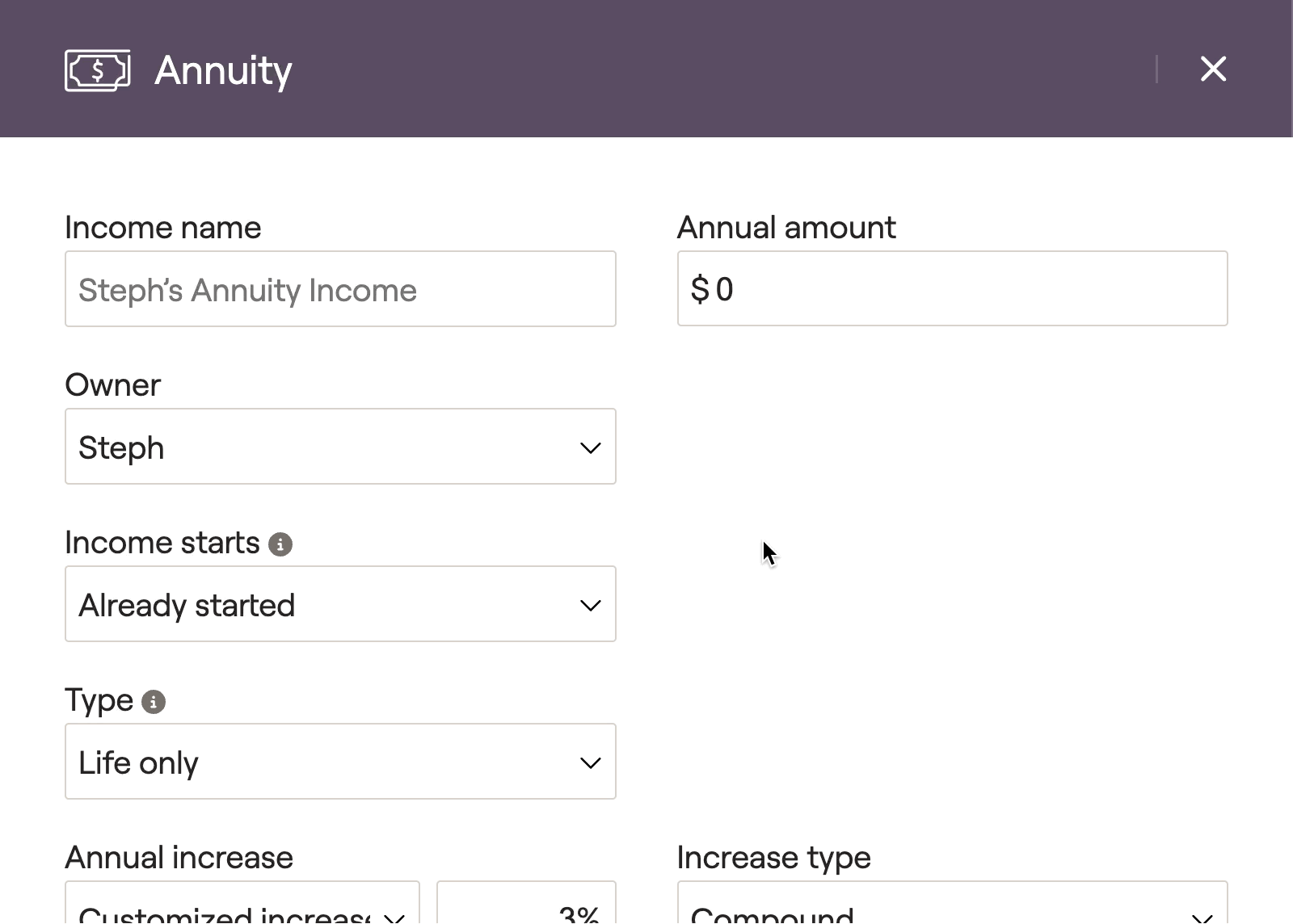1293x924 pixels.
Task: Show info tooltip for Type
Action: (x=154, y=702)
